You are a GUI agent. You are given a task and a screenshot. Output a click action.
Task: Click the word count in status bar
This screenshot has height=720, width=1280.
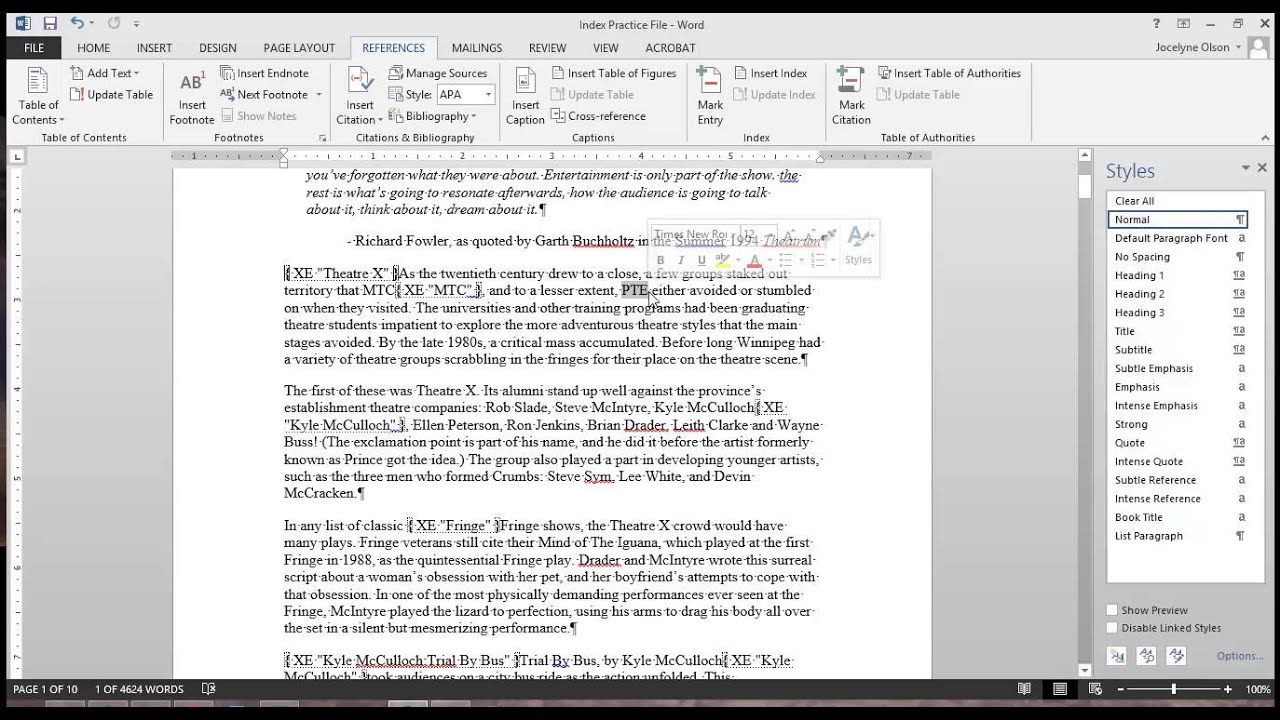(139, 689)
